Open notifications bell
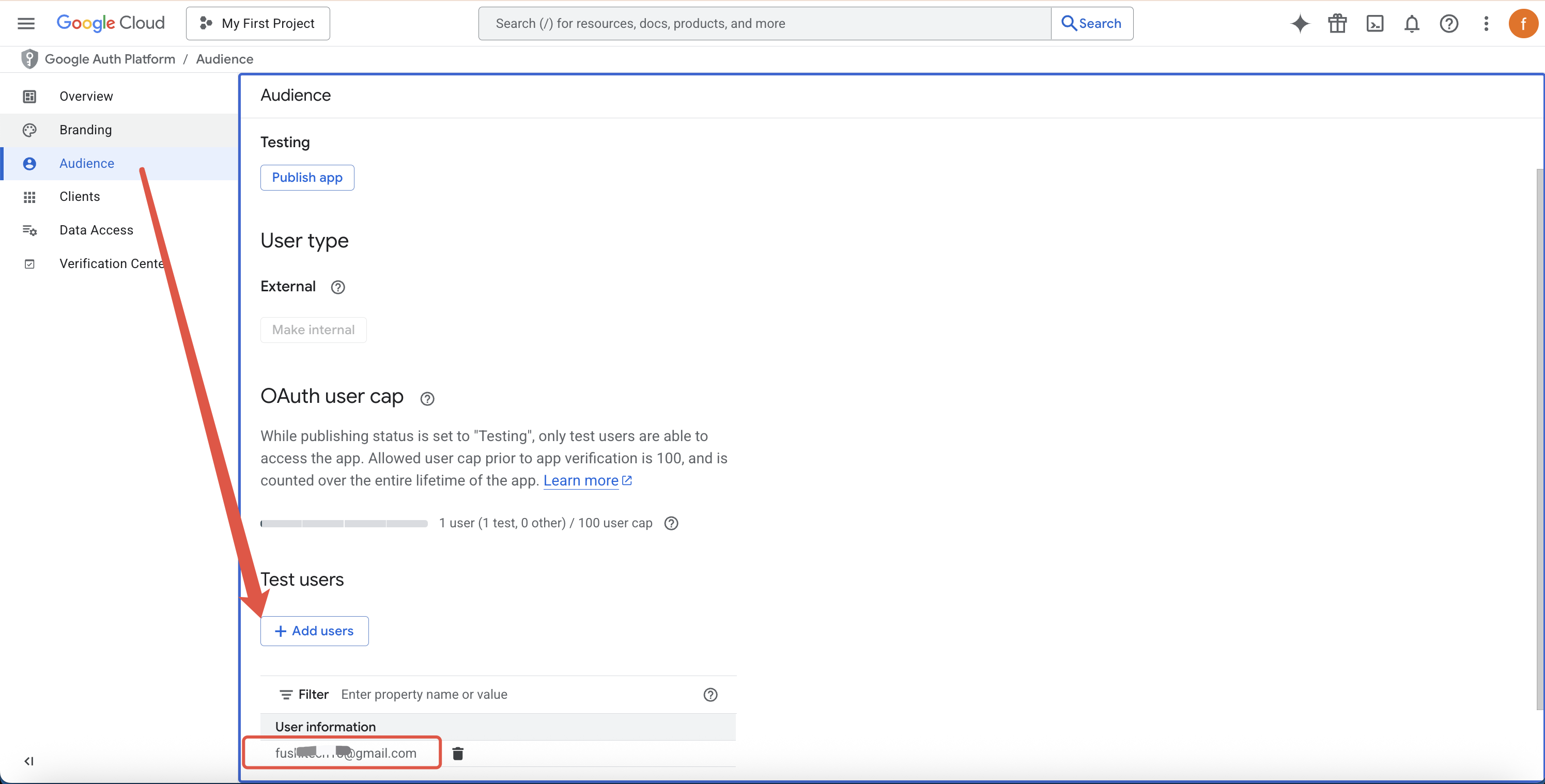 coord(1411,23)
